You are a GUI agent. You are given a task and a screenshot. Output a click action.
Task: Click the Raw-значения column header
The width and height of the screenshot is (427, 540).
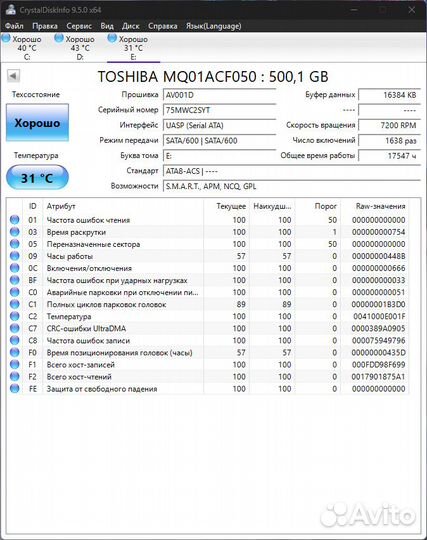pyautogui.click(x=375, y=206)
